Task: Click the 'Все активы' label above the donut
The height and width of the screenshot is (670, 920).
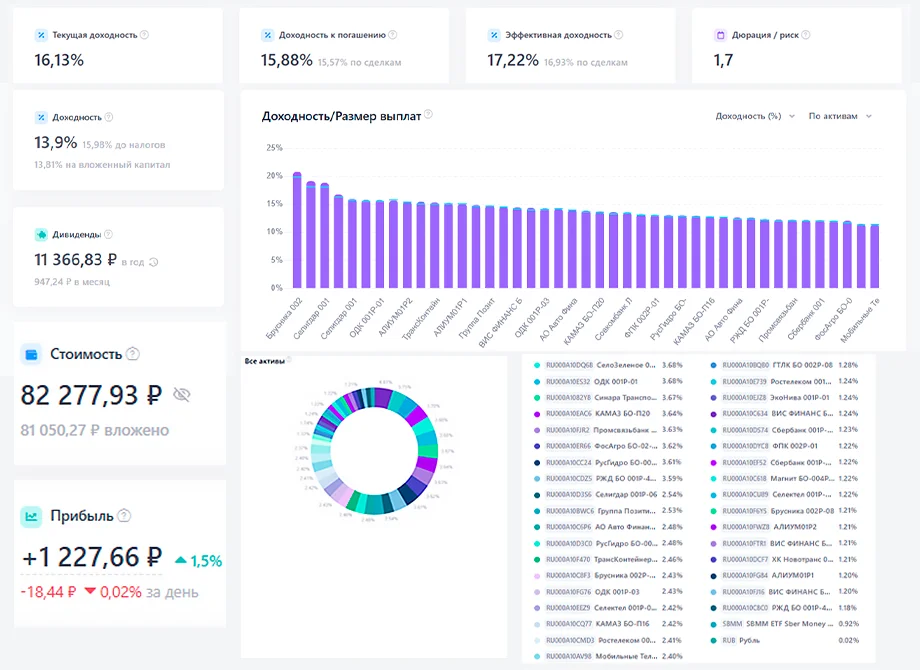Action: click(x=265, y=361)
